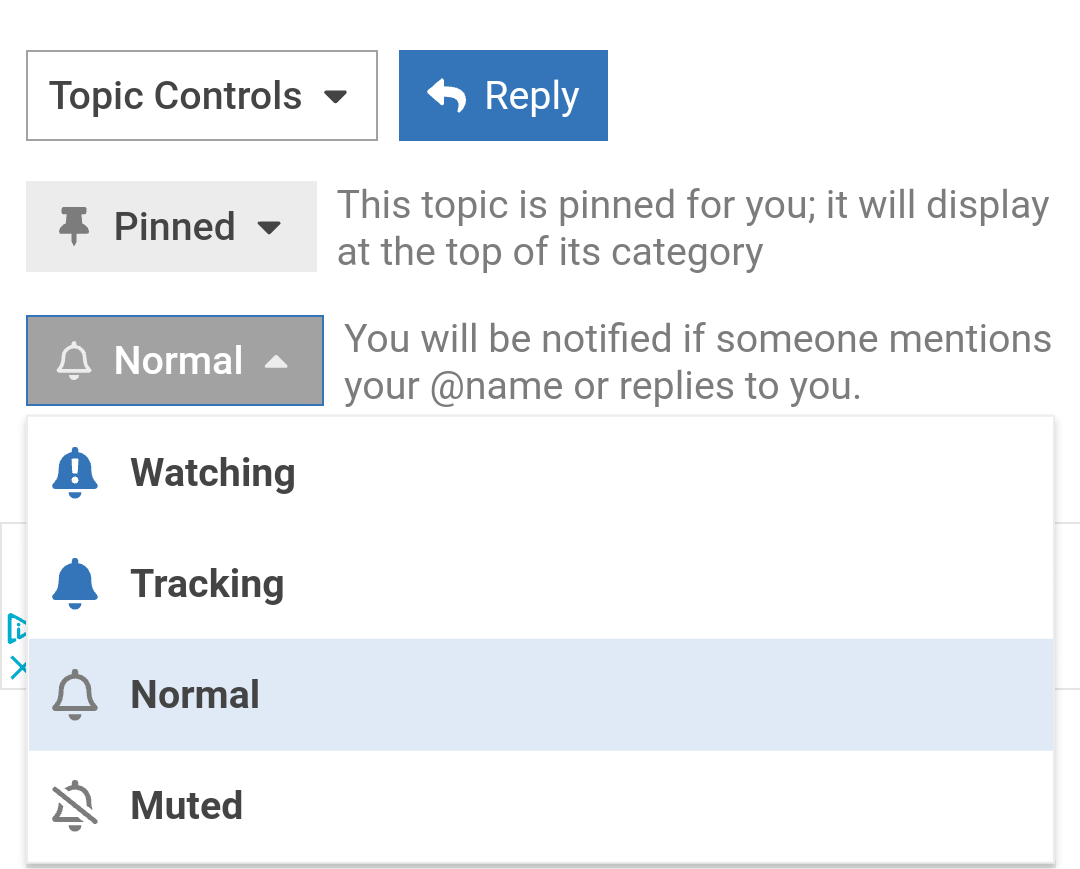1080x869 pixels.
Task: Click the Pinned button label
Action: [175, 227]
